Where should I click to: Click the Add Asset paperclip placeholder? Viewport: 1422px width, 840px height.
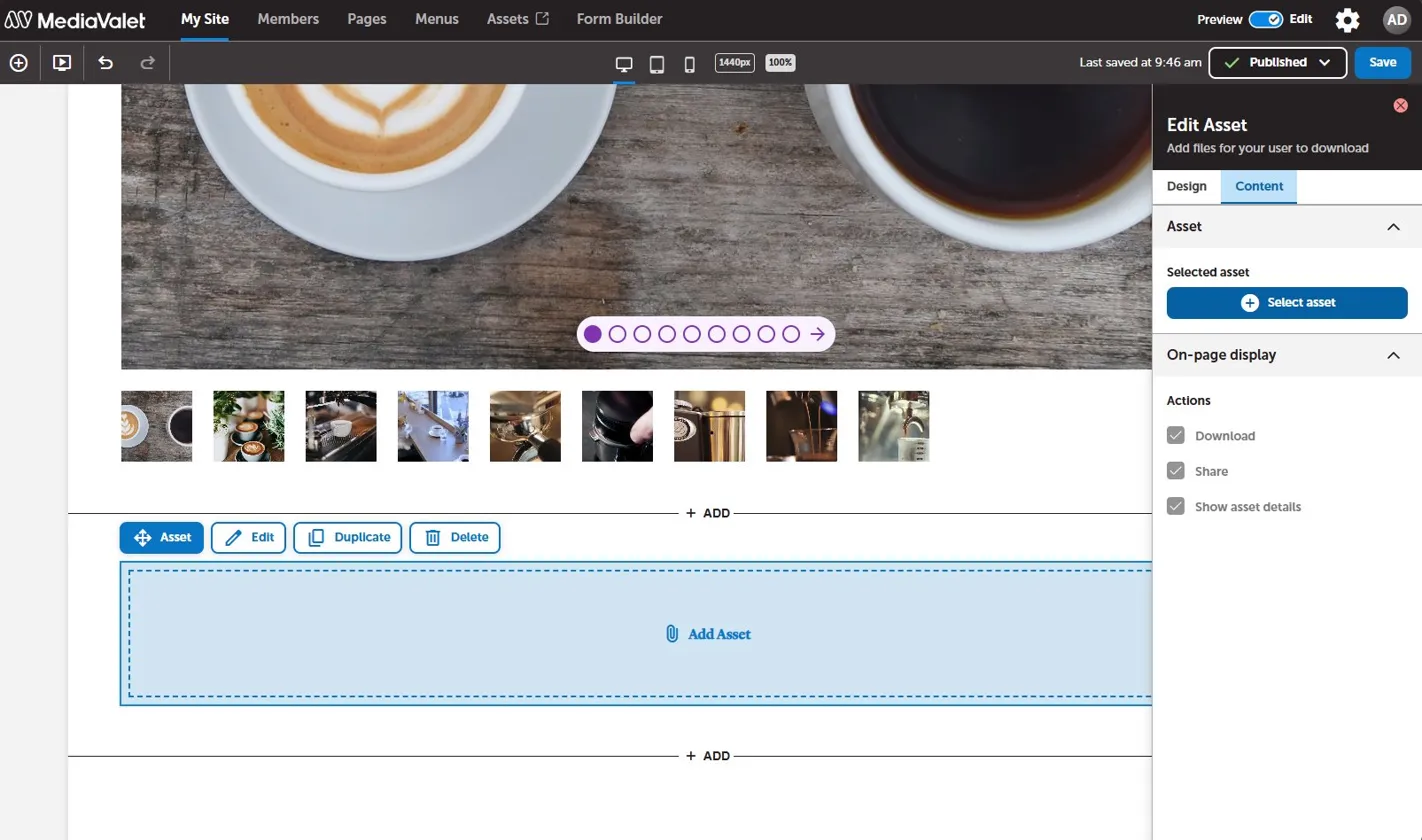[707, 634]
